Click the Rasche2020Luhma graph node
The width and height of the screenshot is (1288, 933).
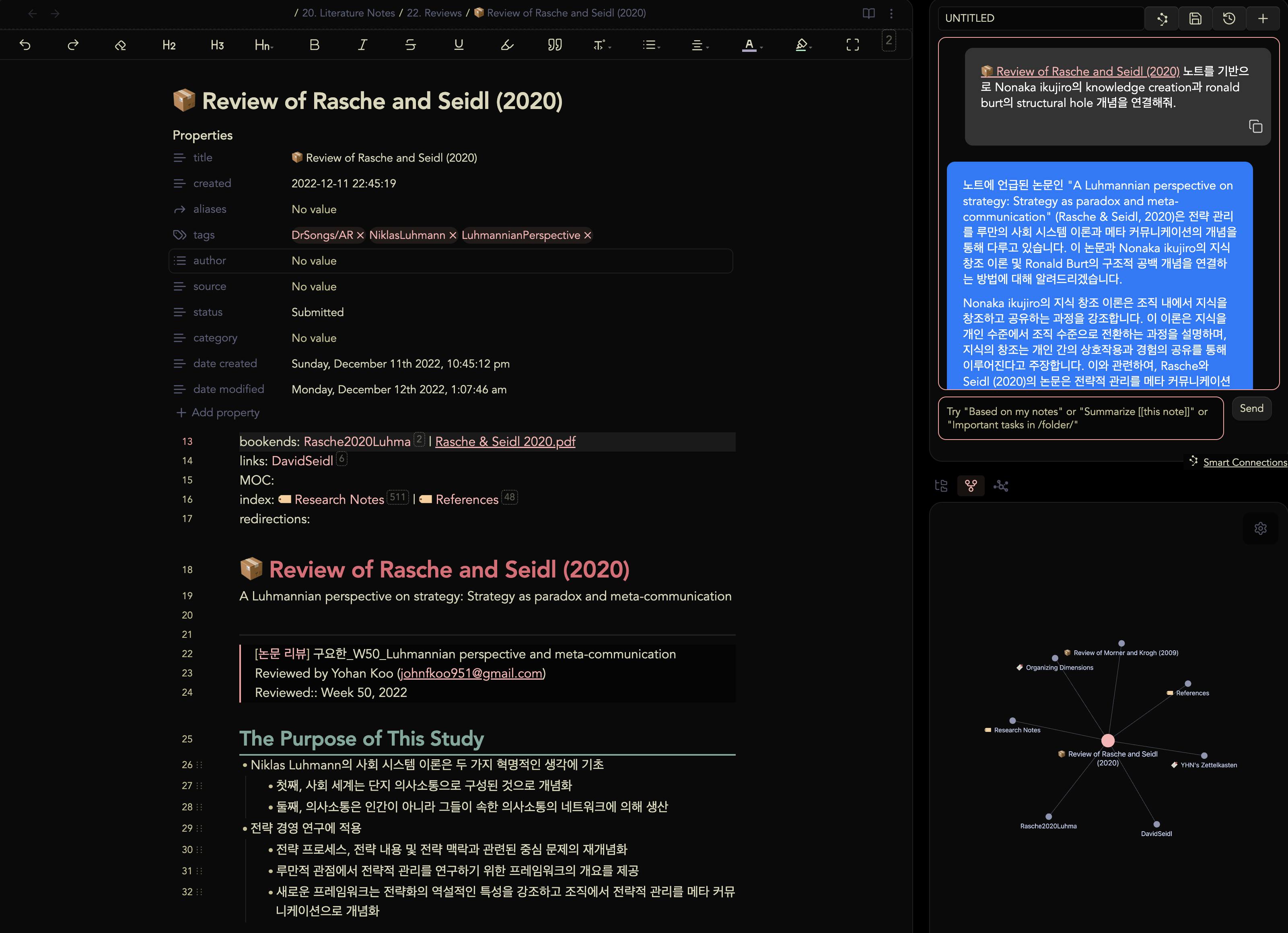click(x=1048, y=817)
